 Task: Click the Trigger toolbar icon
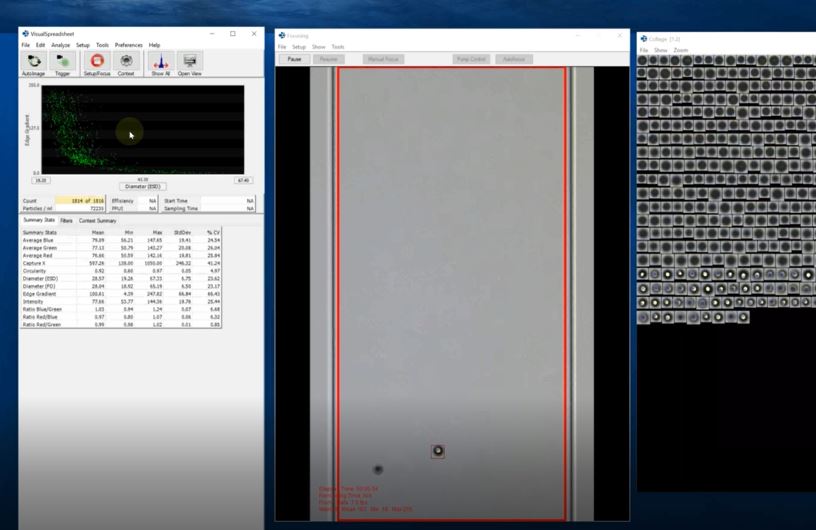pos(62,61)
